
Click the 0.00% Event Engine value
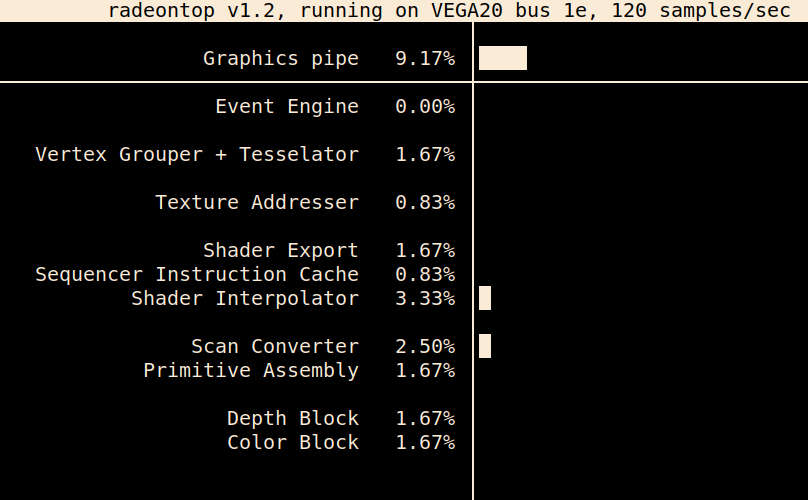click(x=425, y=107)
